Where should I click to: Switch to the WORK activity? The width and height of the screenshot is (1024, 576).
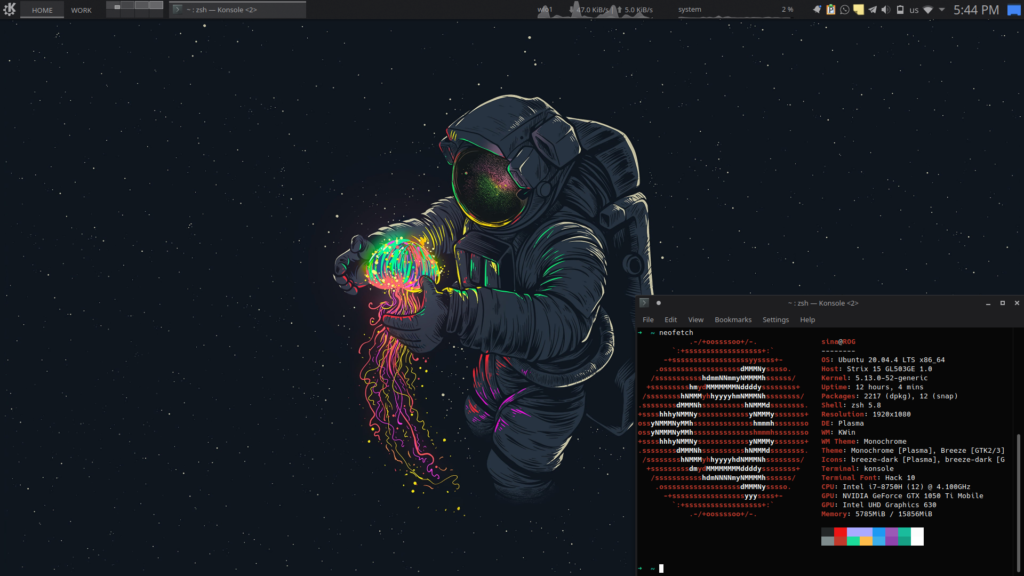click(81, 10)
